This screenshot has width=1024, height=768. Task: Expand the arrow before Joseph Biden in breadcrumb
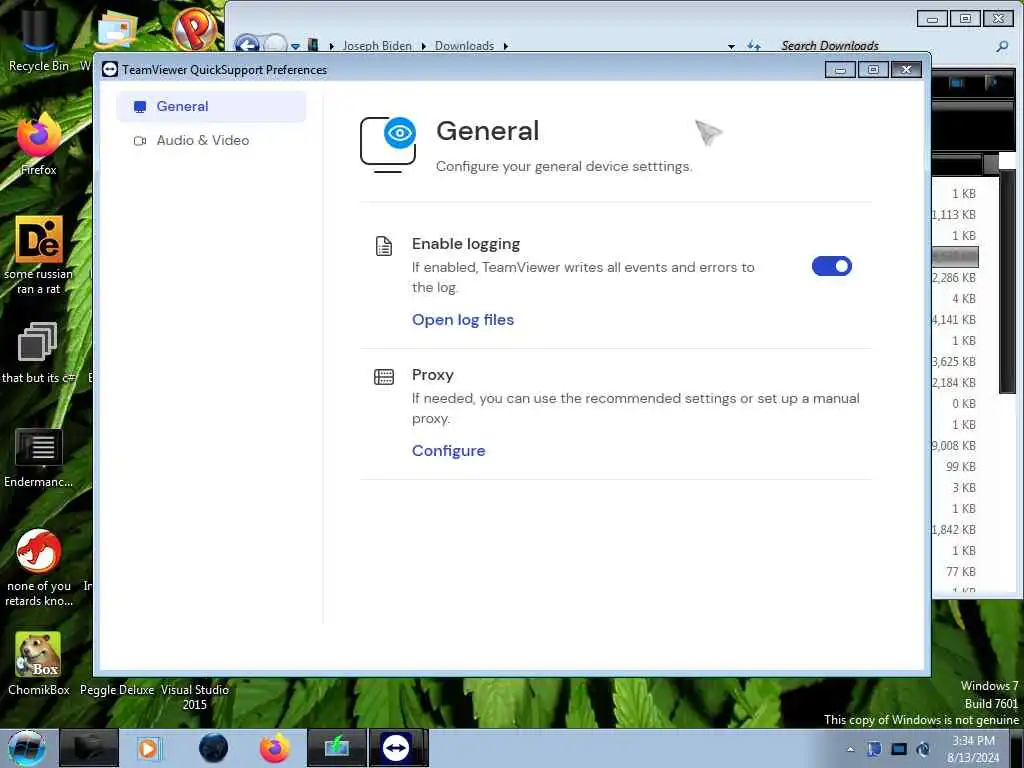tap(332, 46)
